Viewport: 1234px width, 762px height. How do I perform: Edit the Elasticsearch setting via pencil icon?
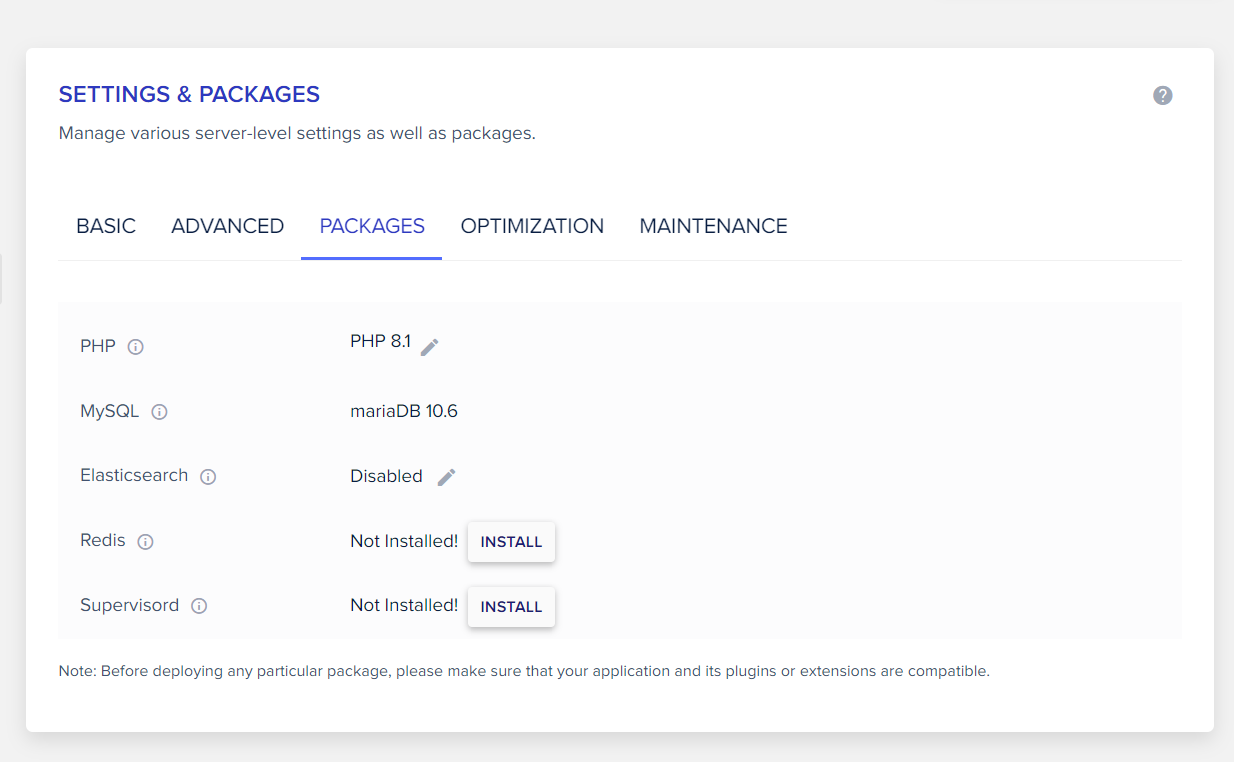(446, 476)
